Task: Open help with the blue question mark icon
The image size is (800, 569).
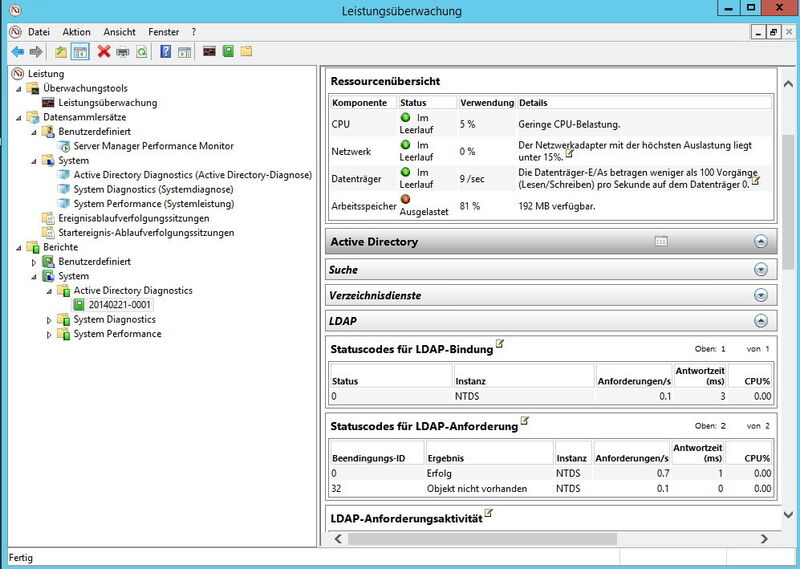Action: (165, 52)
